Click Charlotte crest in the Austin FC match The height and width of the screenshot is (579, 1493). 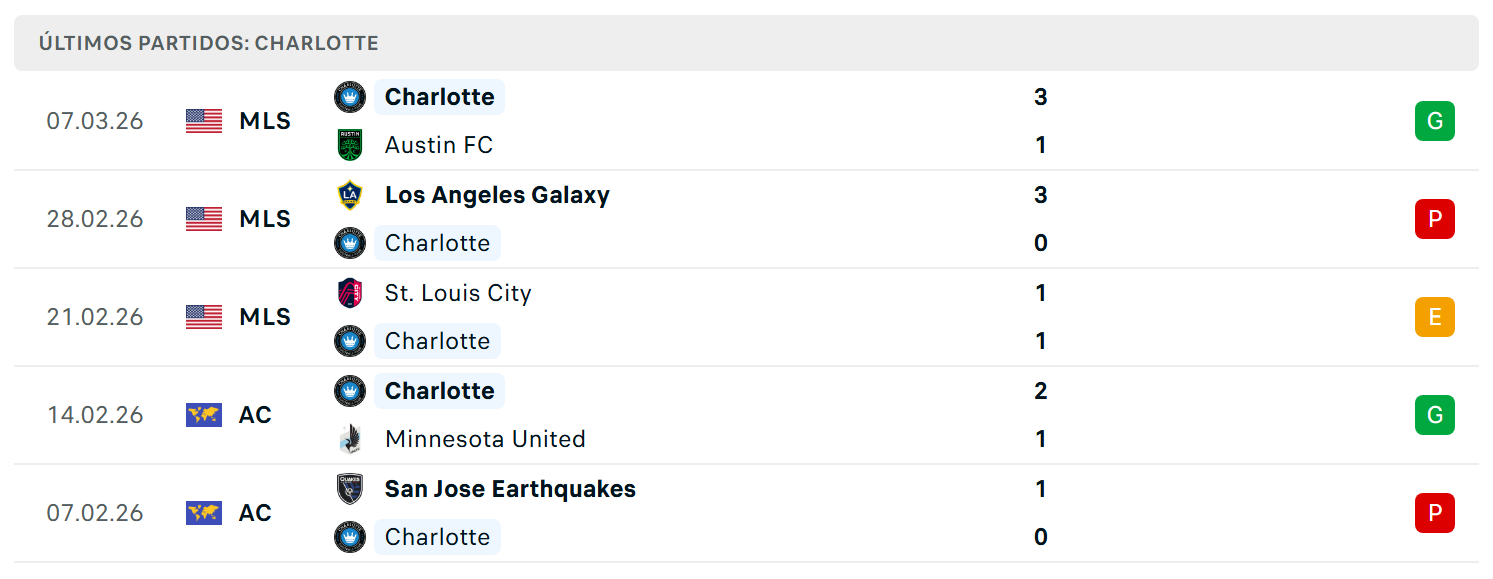tap(350, 97)
